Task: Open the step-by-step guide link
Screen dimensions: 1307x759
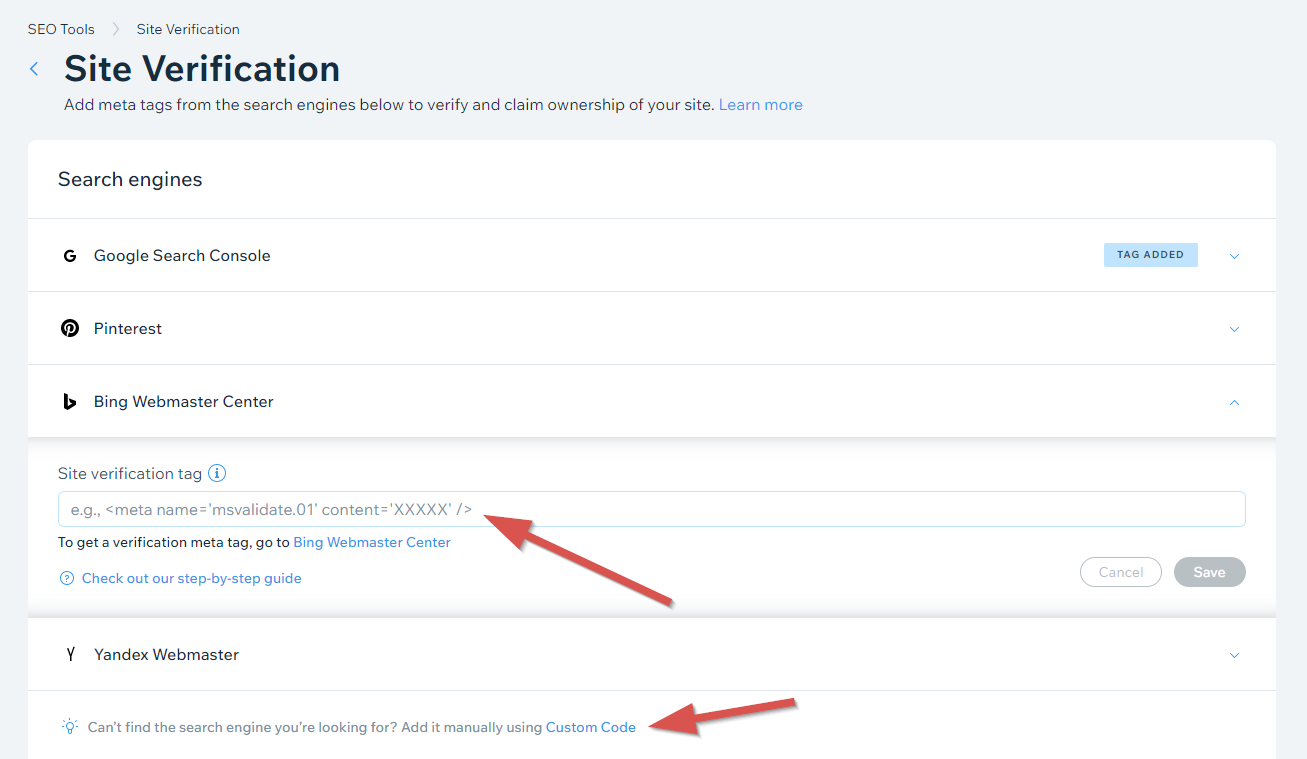Action: [x=191, y=578]
